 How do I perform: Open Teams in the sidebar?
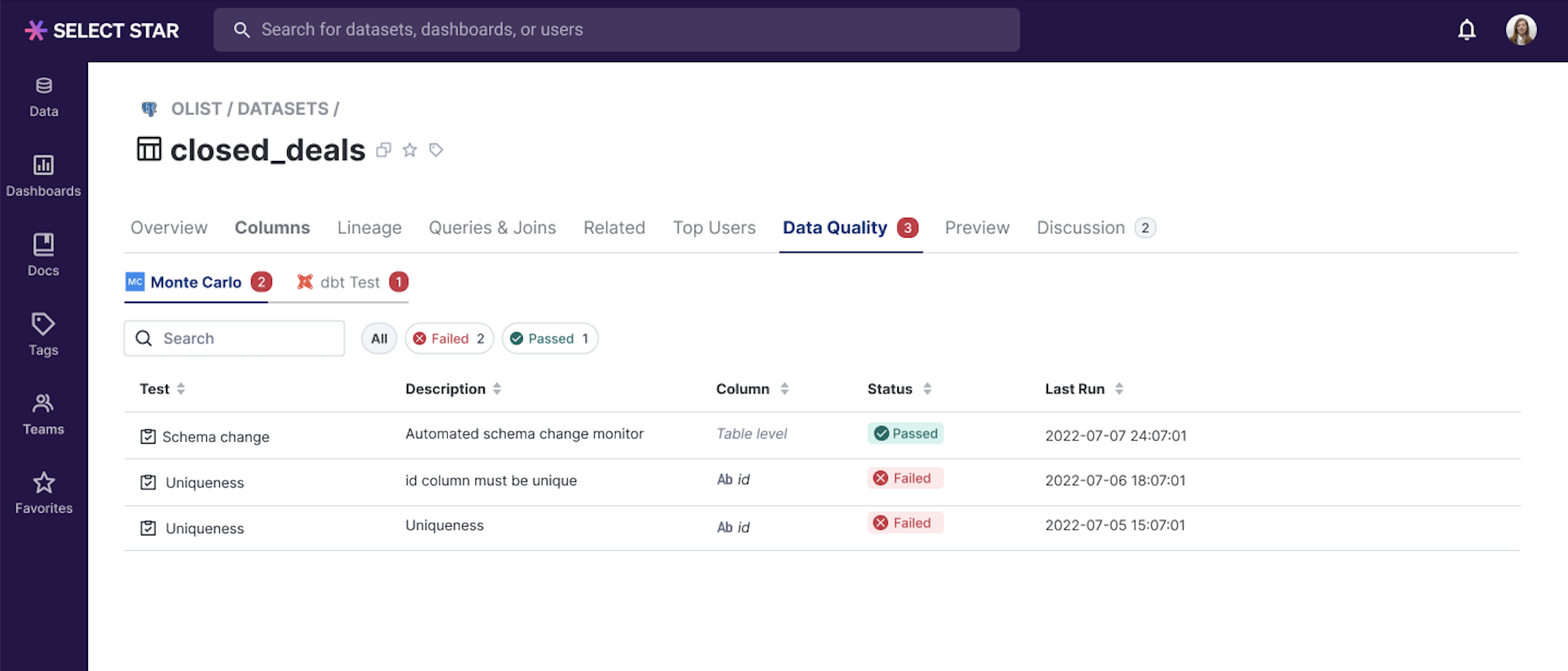43,414
